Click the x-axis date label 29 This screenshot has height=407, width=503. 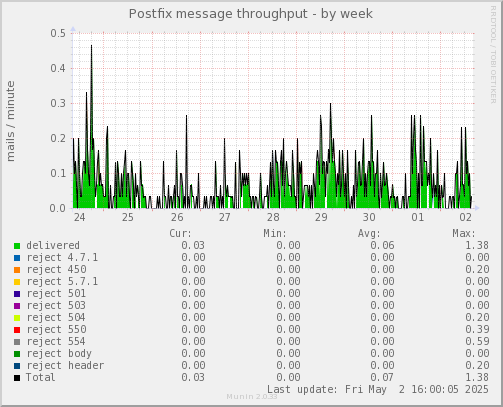tap(321, 218)
